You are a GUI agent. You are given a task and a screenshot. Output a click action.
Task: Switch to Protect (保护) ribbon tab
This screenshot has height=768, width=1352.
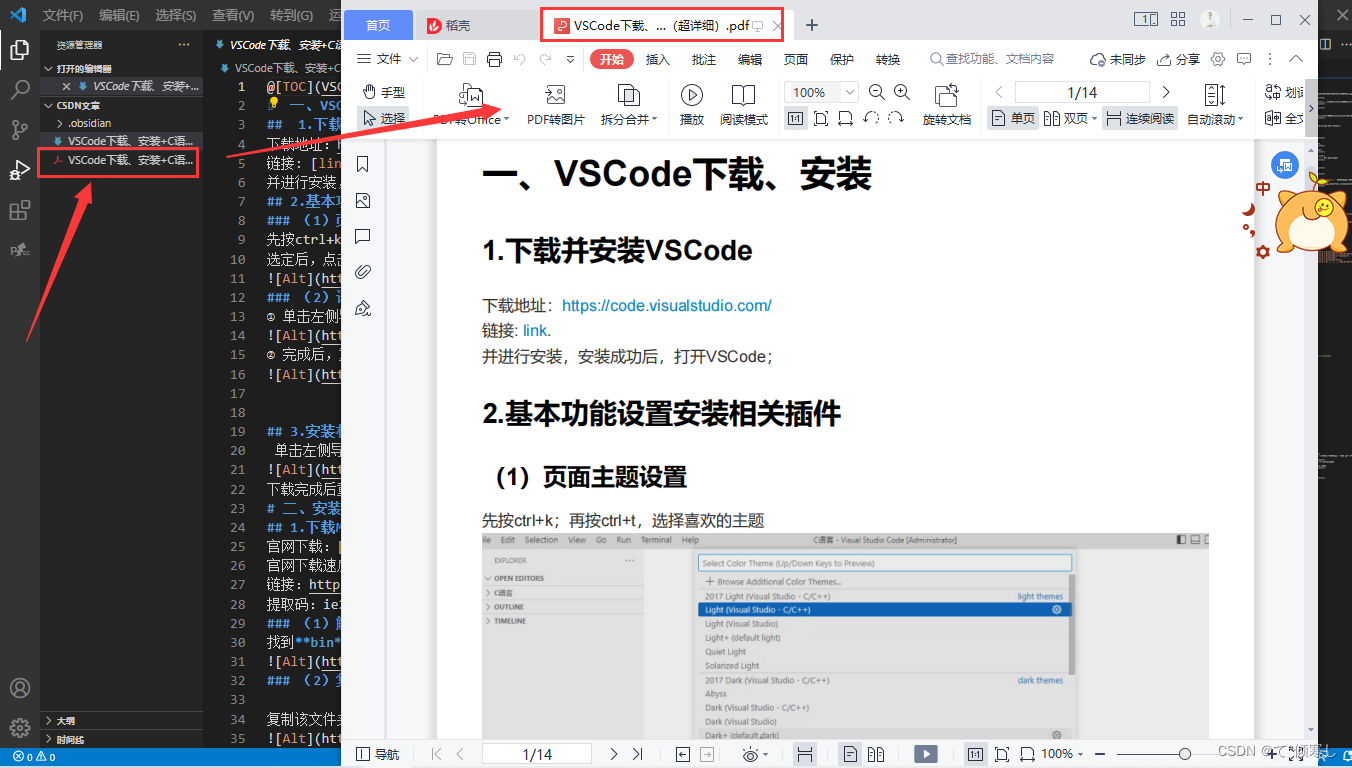coord(842,59)
